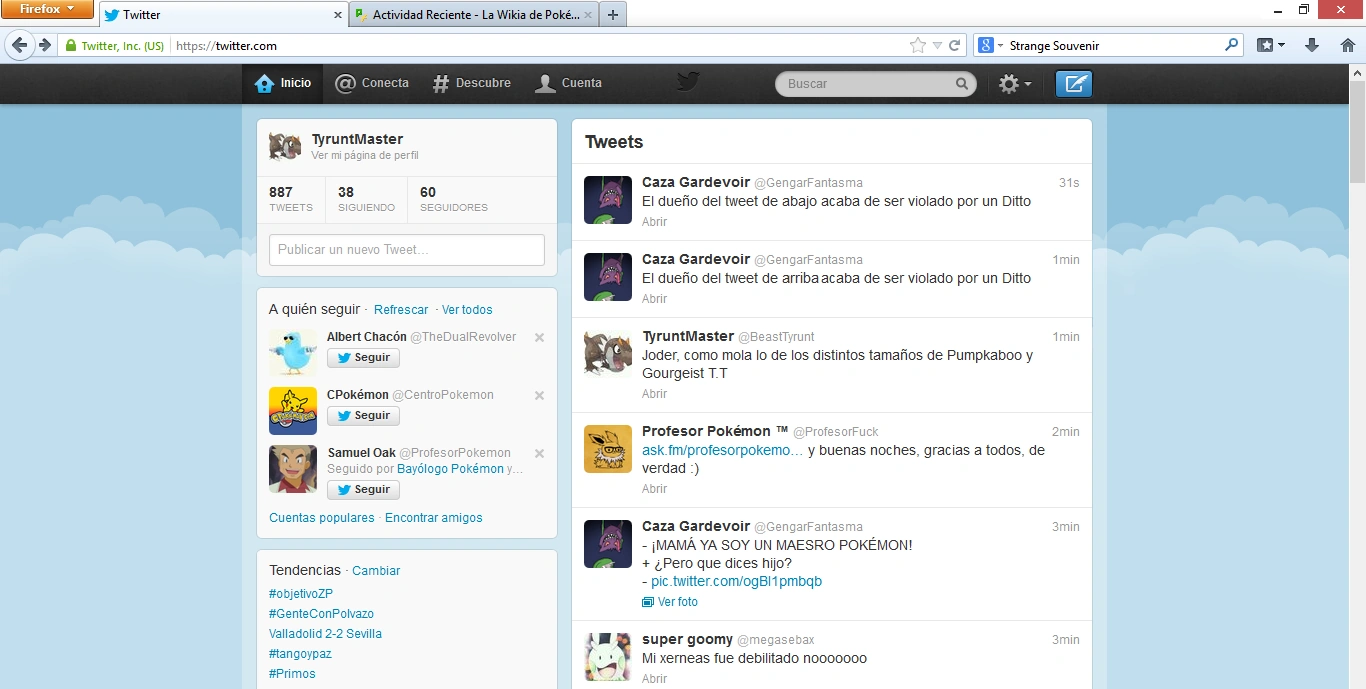The image size is (1366, 689).
Task: Expand Abrir on TyruntMaster's Pumpkaboo tweet
Action: [x=654, y=394]
